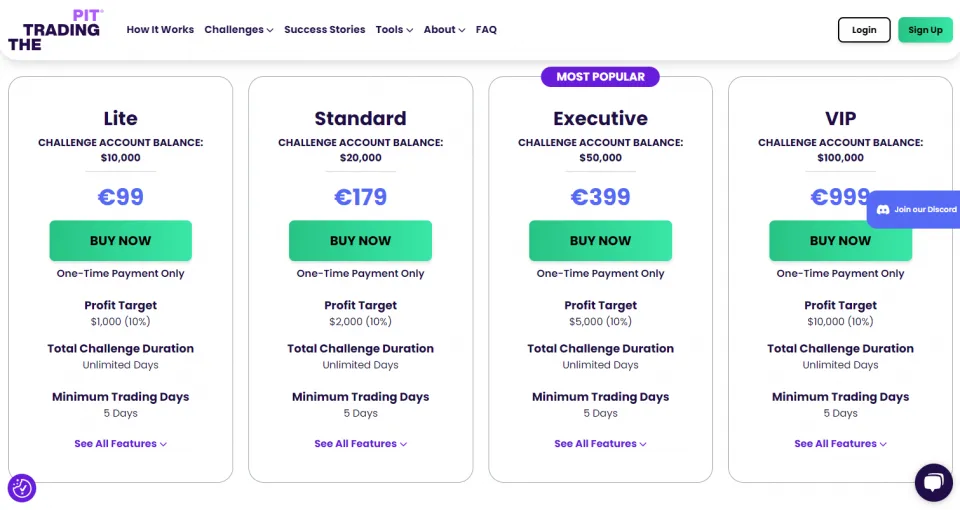Click the cookie preferences icon
The width and height of the screenshot is (960, 510).
pyautogui.click(x=22, y=488)
